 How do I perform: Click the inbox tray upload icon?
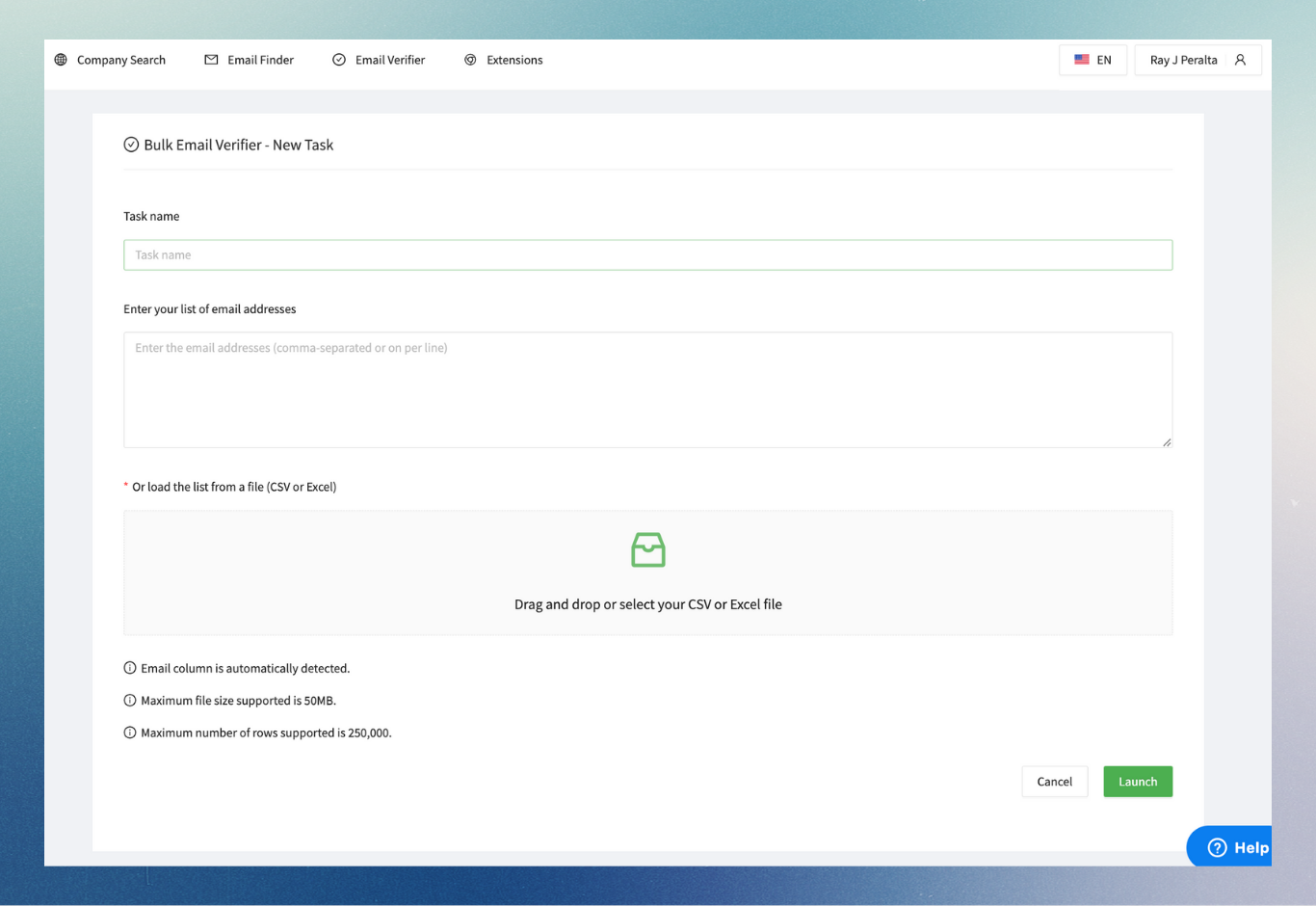[x=648, y=549]
